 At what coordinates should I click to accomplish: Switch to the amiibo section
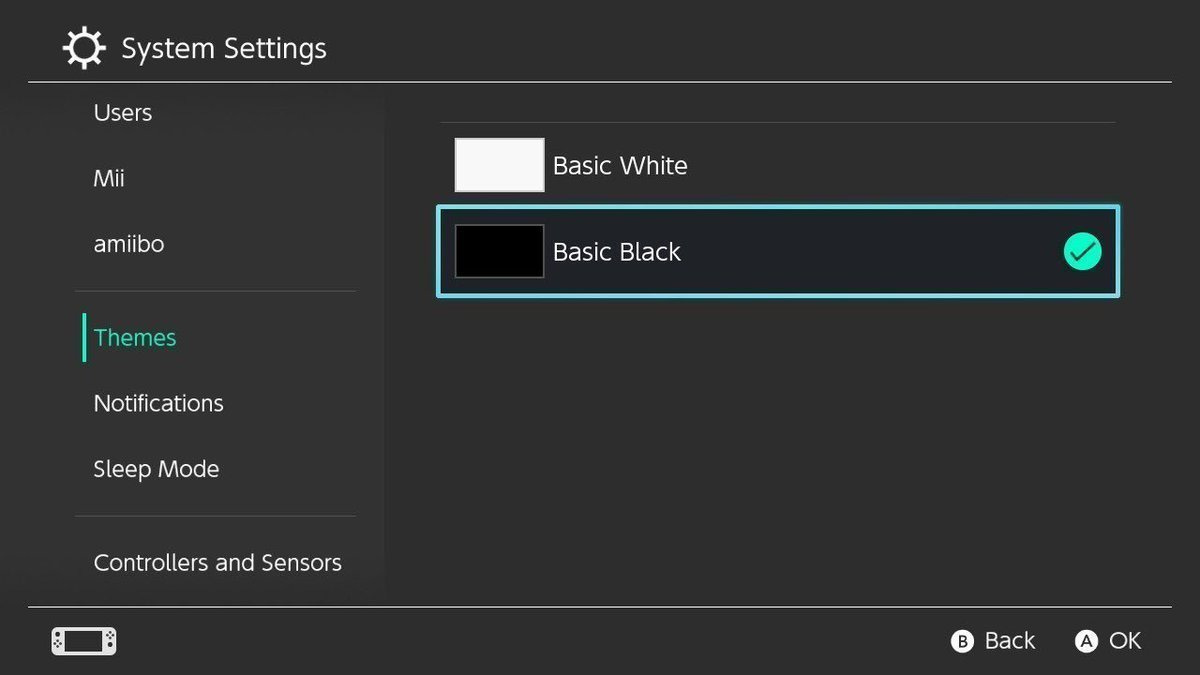(129, 243)
